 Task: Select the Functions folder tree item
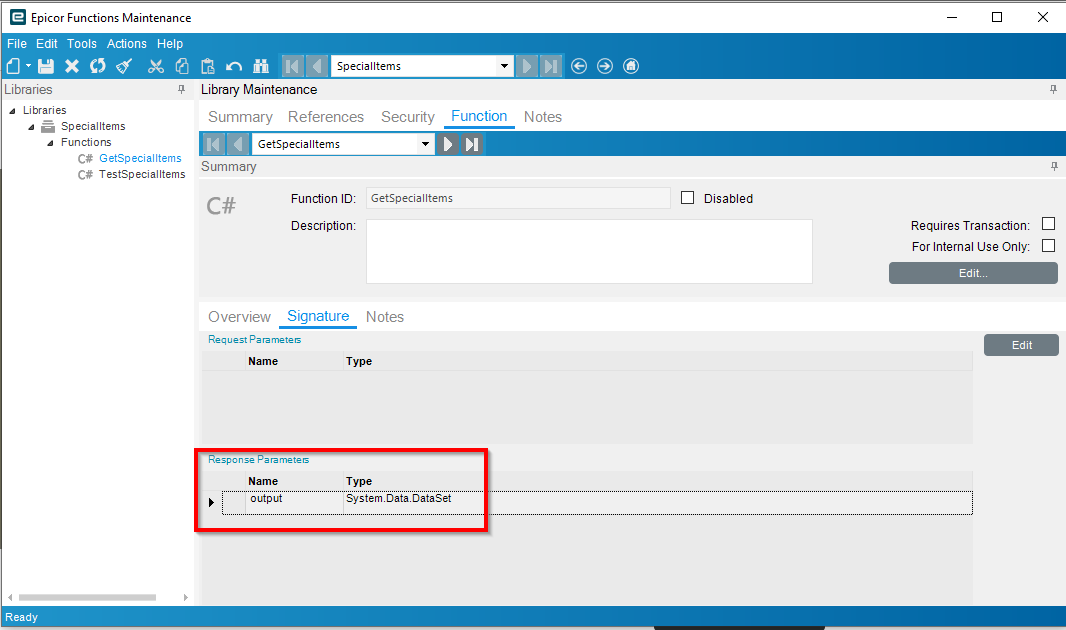[x=86, y=142]
